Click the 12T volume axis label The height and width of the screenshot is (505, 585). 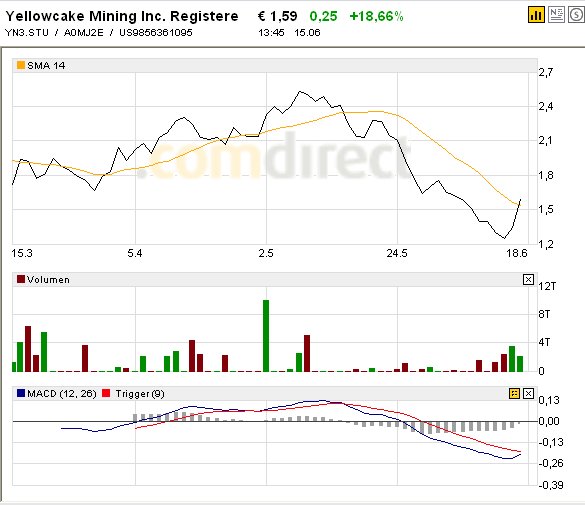(x=547, y=286)
